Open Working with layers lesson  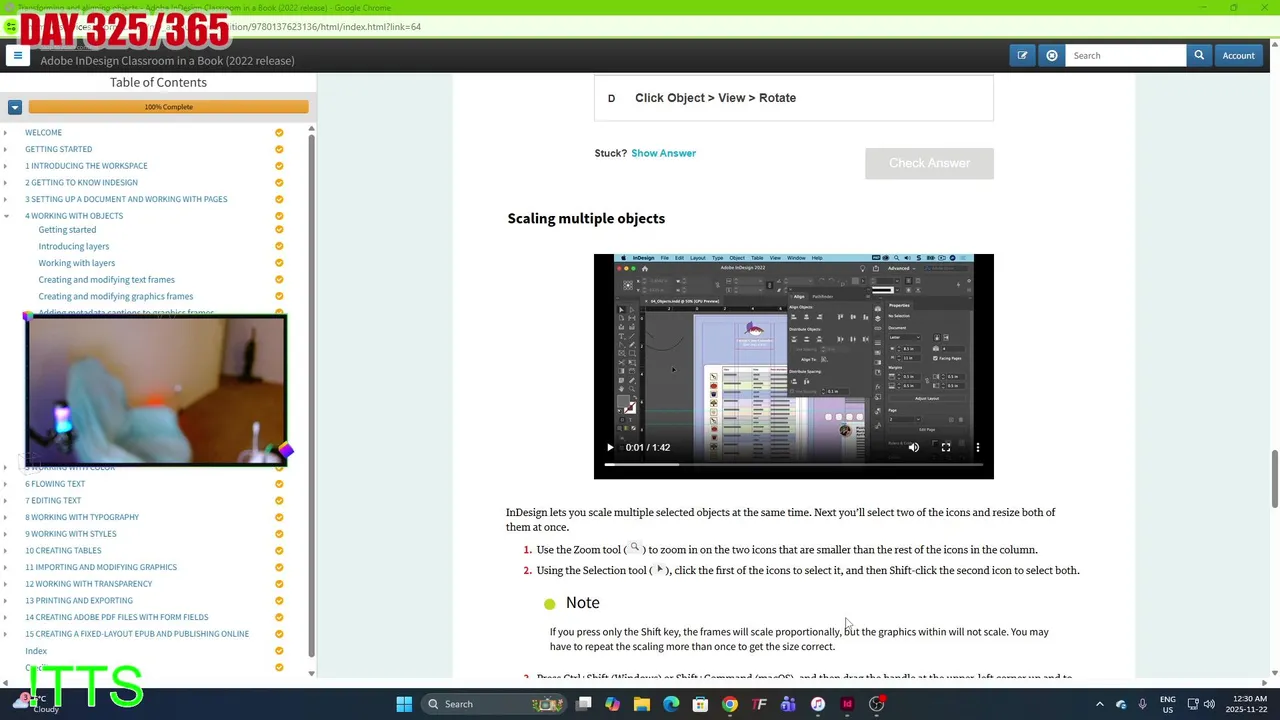coord(76,263)
